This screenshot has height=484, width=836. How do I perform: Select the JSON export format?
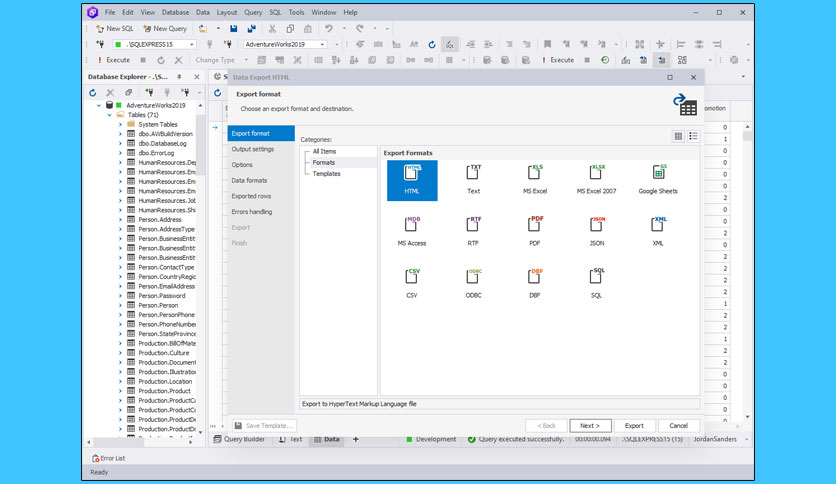point(597,232)
